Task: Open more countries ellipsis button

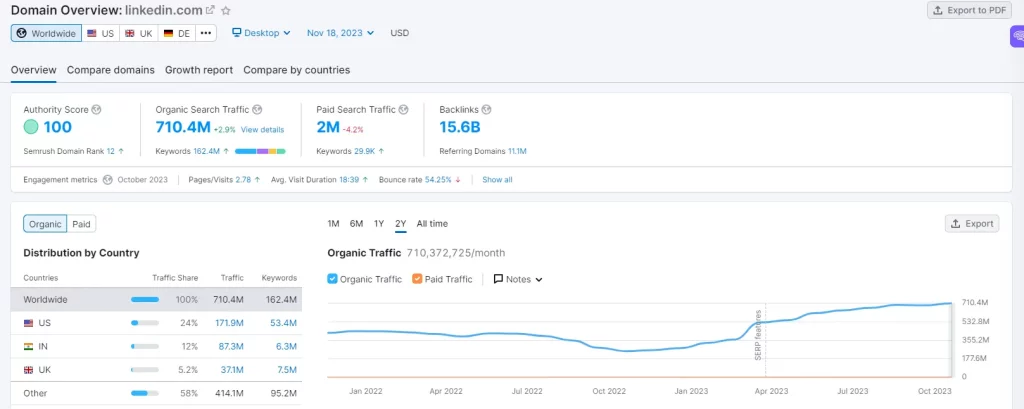Action: pyautogui.click(x=206, y=33)
